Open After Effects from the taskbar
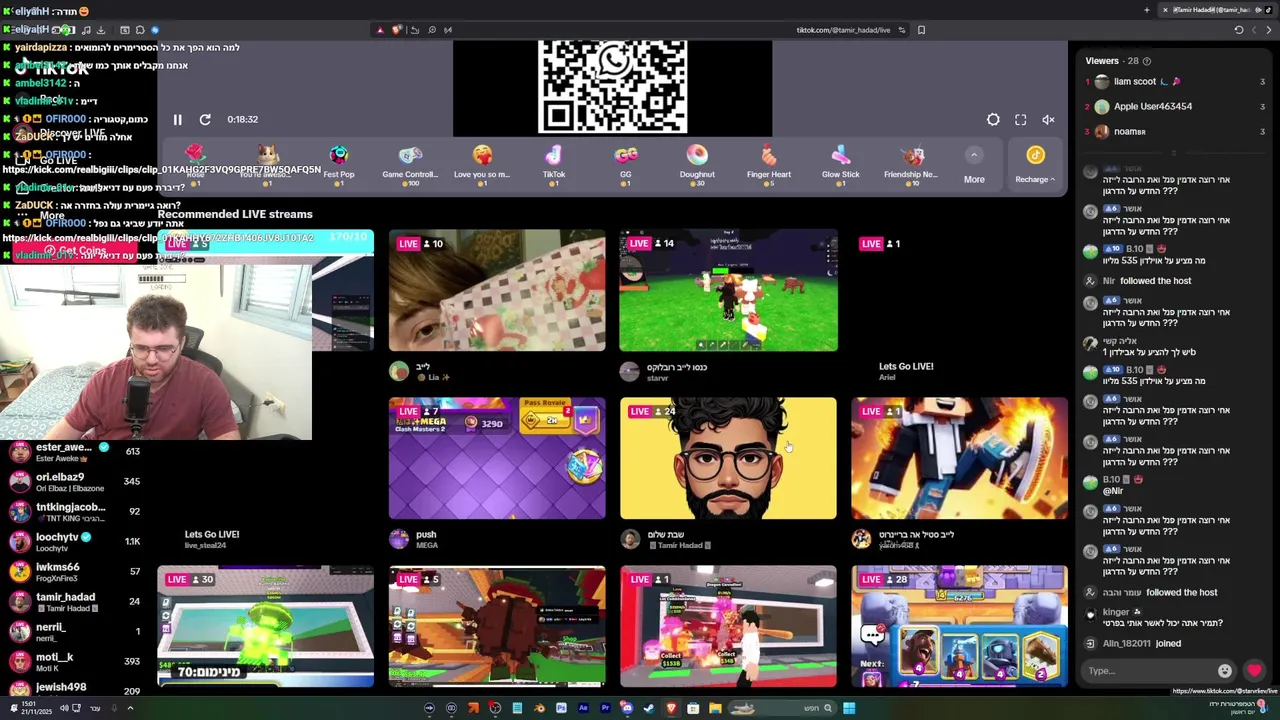 pos(583,708)
